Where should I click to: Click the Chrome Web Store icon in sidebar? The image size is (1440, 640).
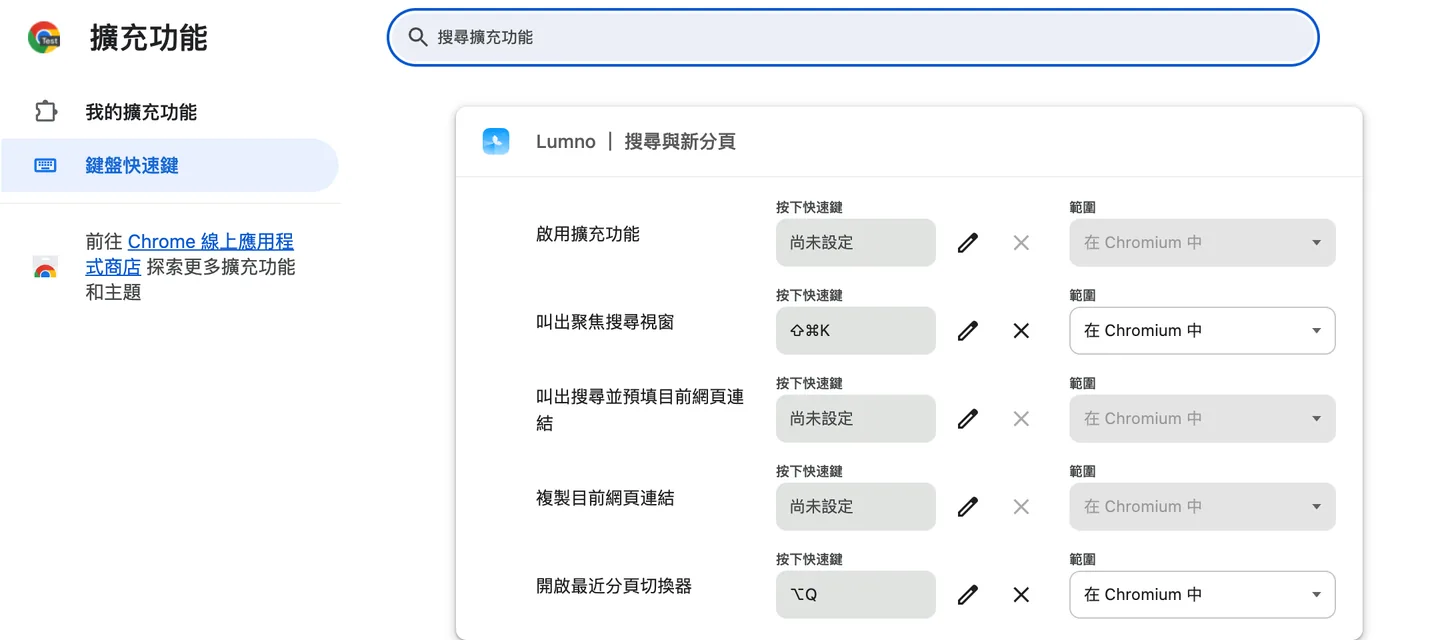45,267
